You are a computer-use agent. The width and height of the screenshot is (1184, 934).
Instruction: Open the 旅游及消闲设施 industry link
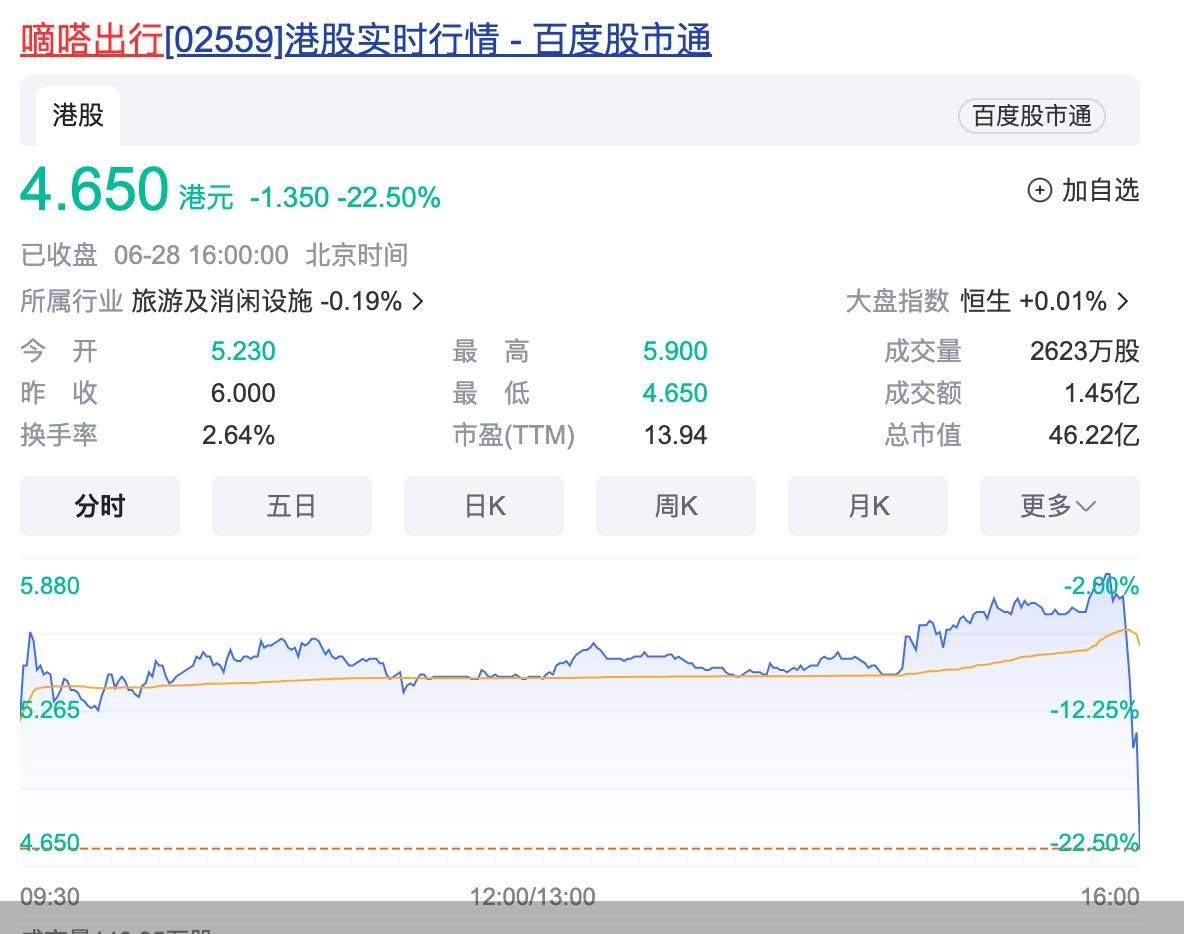(221, 301)
